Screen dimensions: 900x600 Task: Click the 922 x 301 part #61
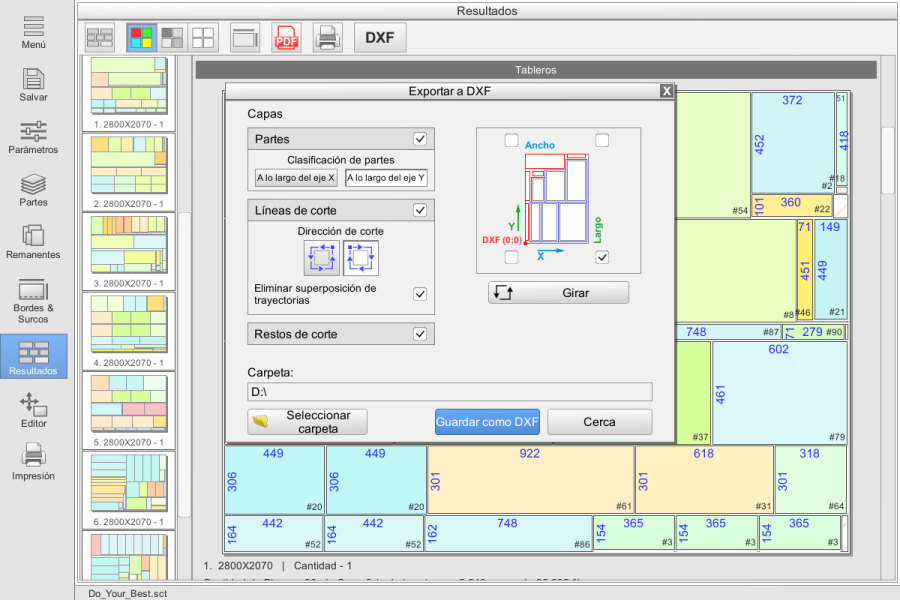(530, 480)
